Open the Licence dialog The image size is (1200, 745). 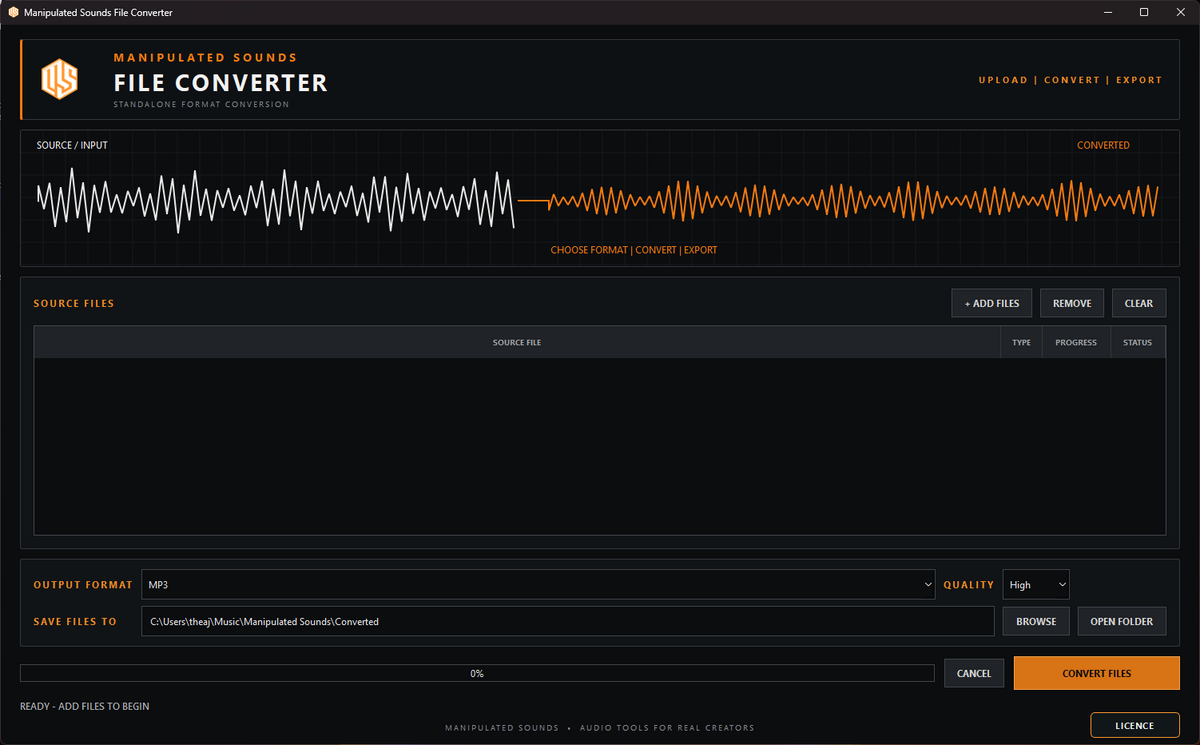coord(1135,726)
